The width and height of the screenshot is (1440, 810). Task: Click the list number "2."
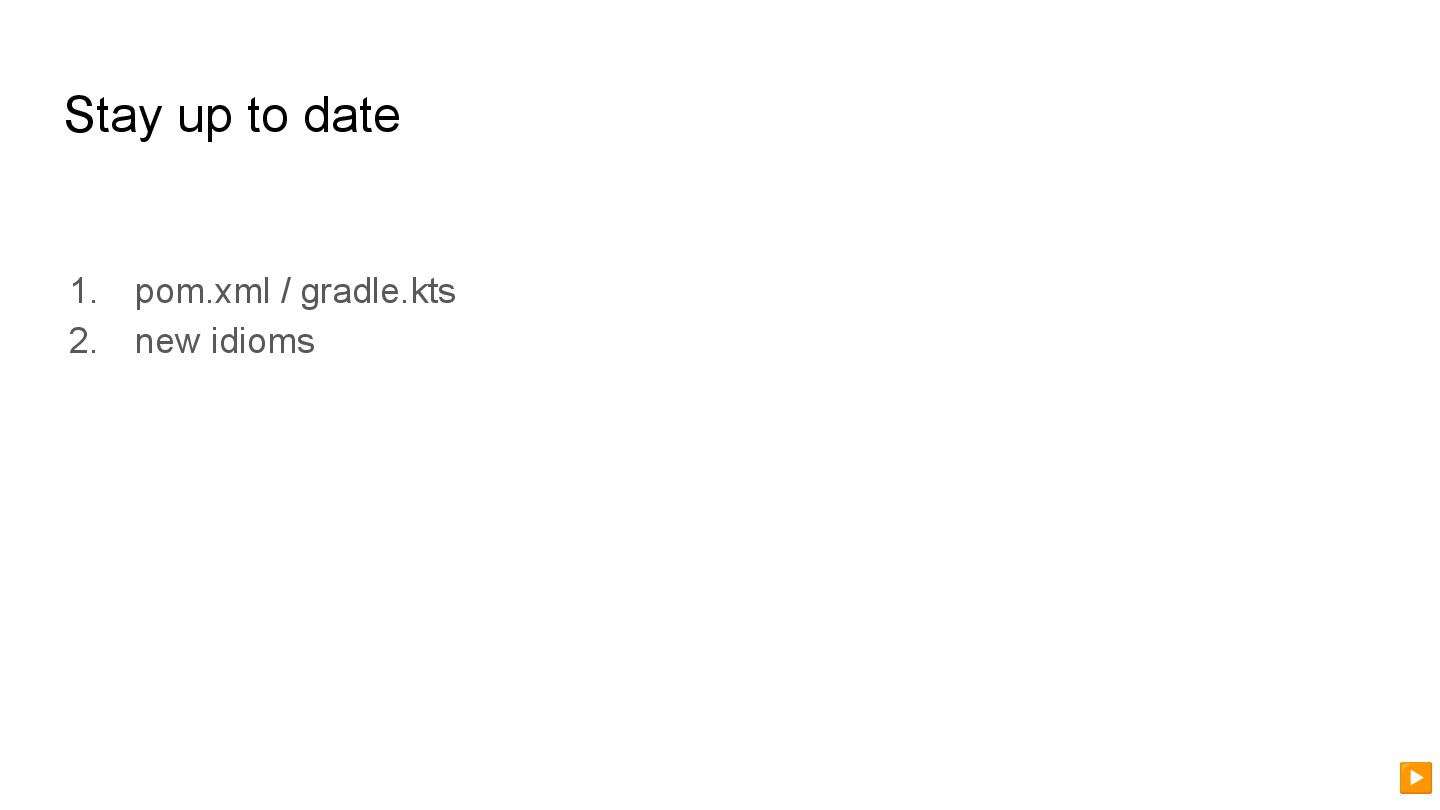click(83, 341)
